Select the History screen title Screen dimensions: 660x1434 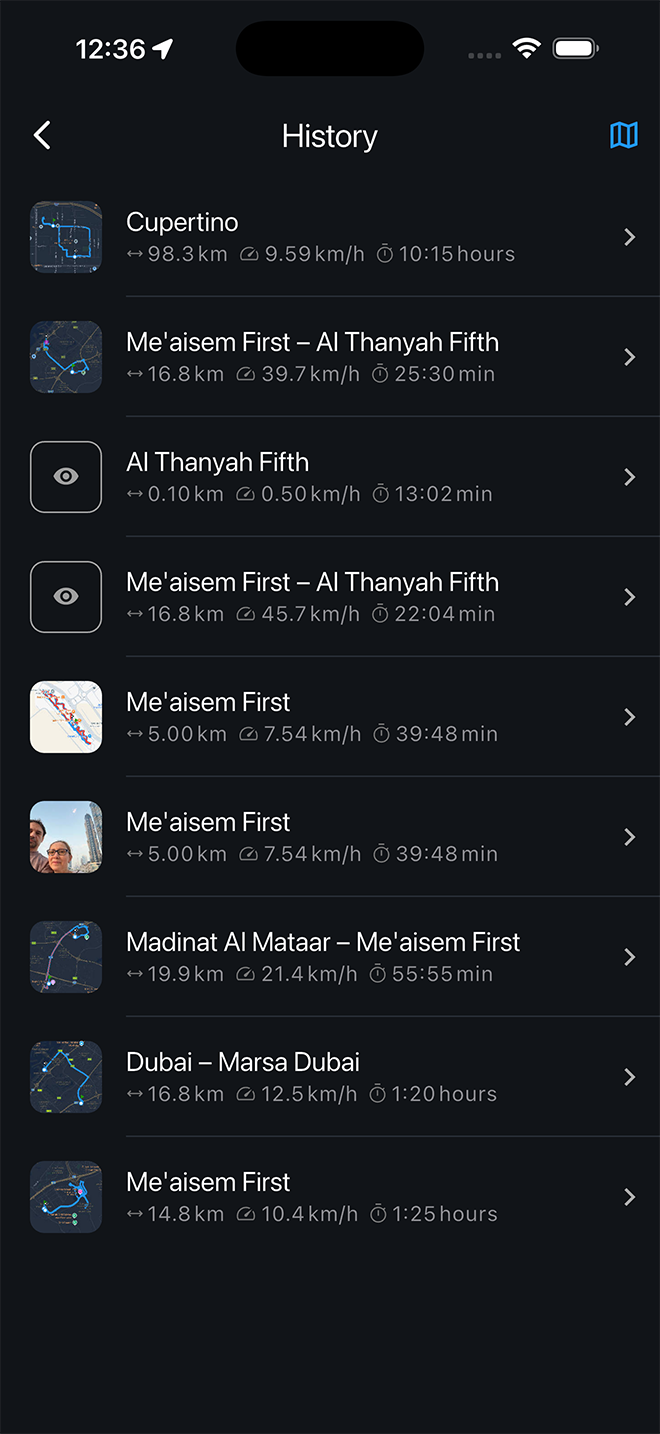(329, 135)
